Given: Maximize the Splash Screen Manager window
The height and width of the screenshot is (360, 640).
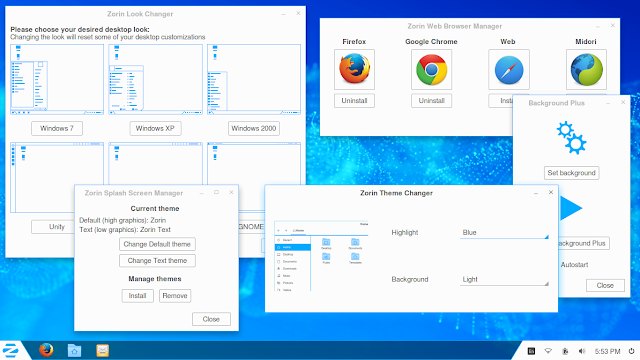Looking at the screenshot, I should 216,192.
